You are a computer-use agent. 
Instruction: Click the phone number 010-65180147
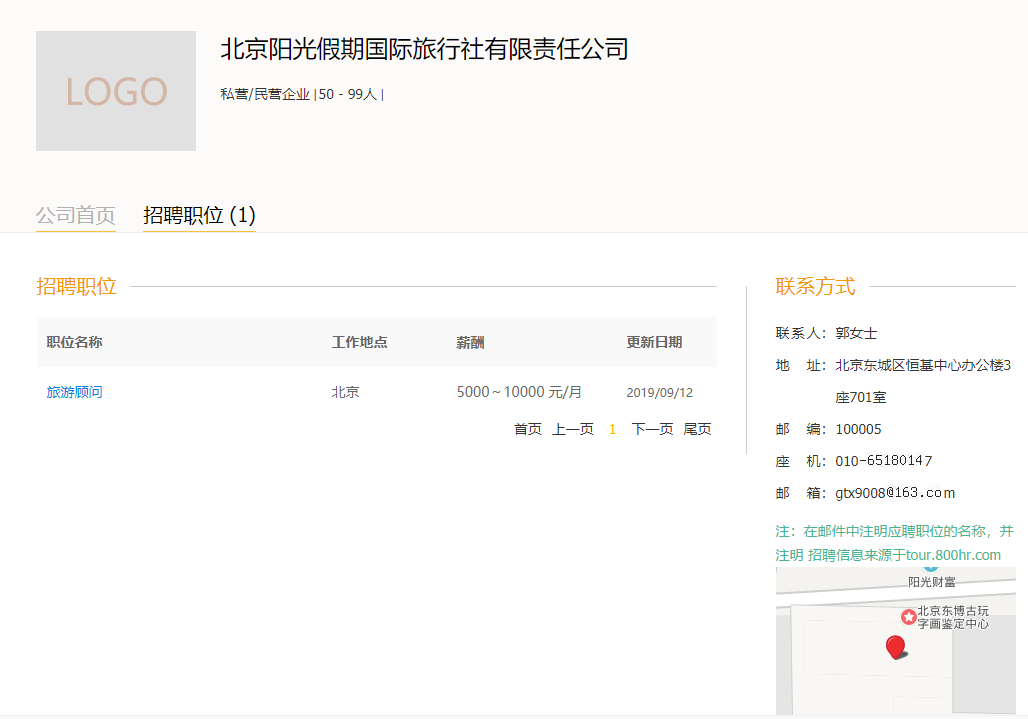884,461
